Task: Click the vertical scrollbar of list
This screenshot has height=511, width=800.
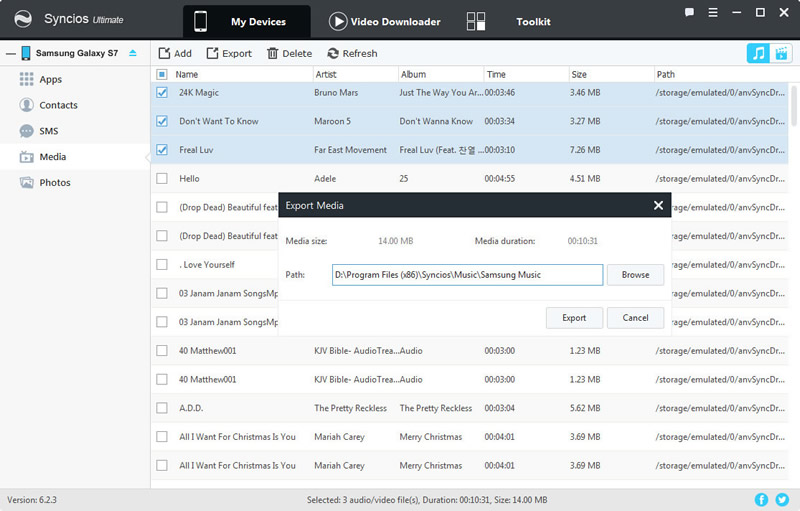Action: [x=794, y=106]
